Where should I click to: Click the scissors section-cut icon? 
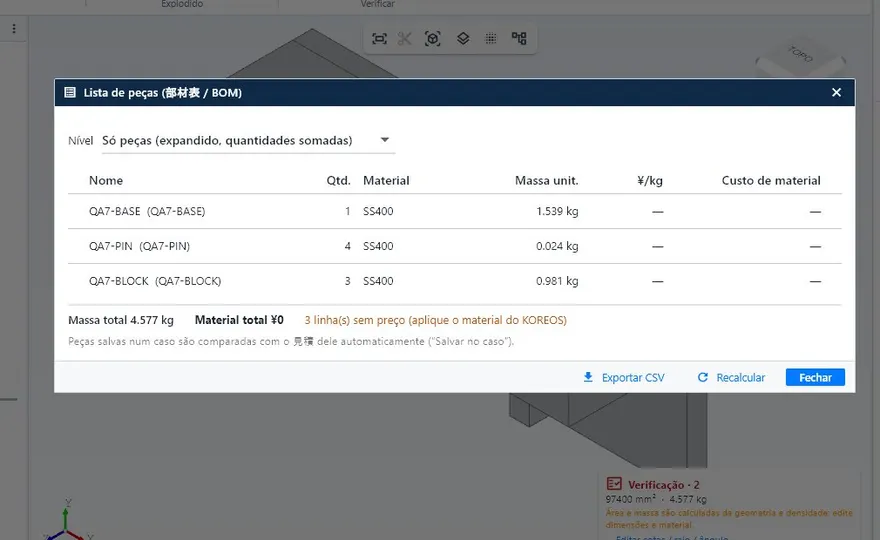point(405,39)
